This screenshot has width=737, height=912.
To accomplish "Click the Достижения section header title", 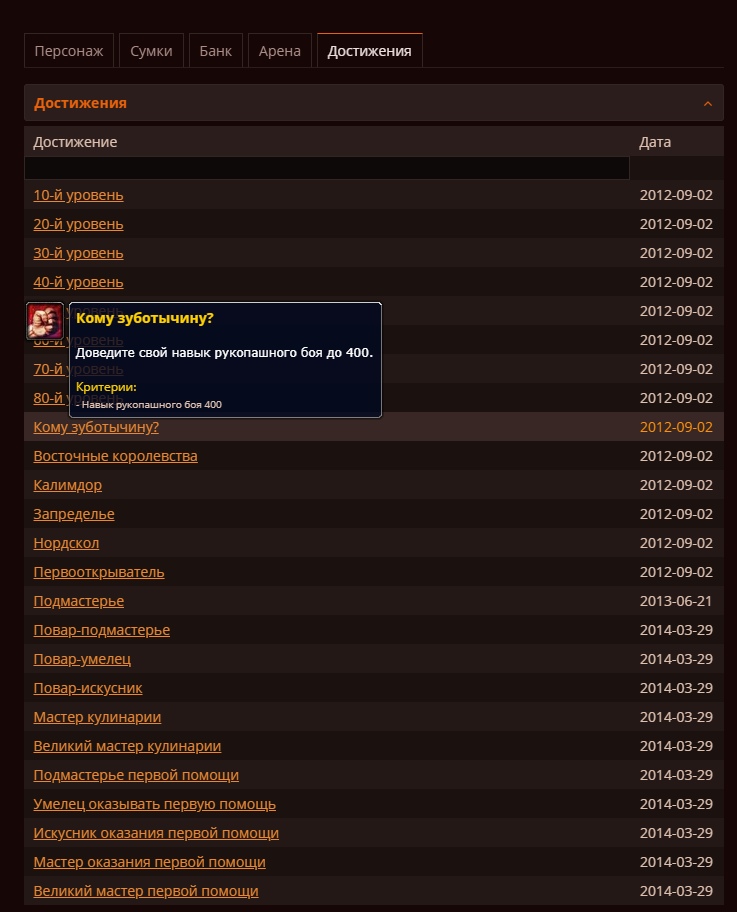I will coord(80,103).
